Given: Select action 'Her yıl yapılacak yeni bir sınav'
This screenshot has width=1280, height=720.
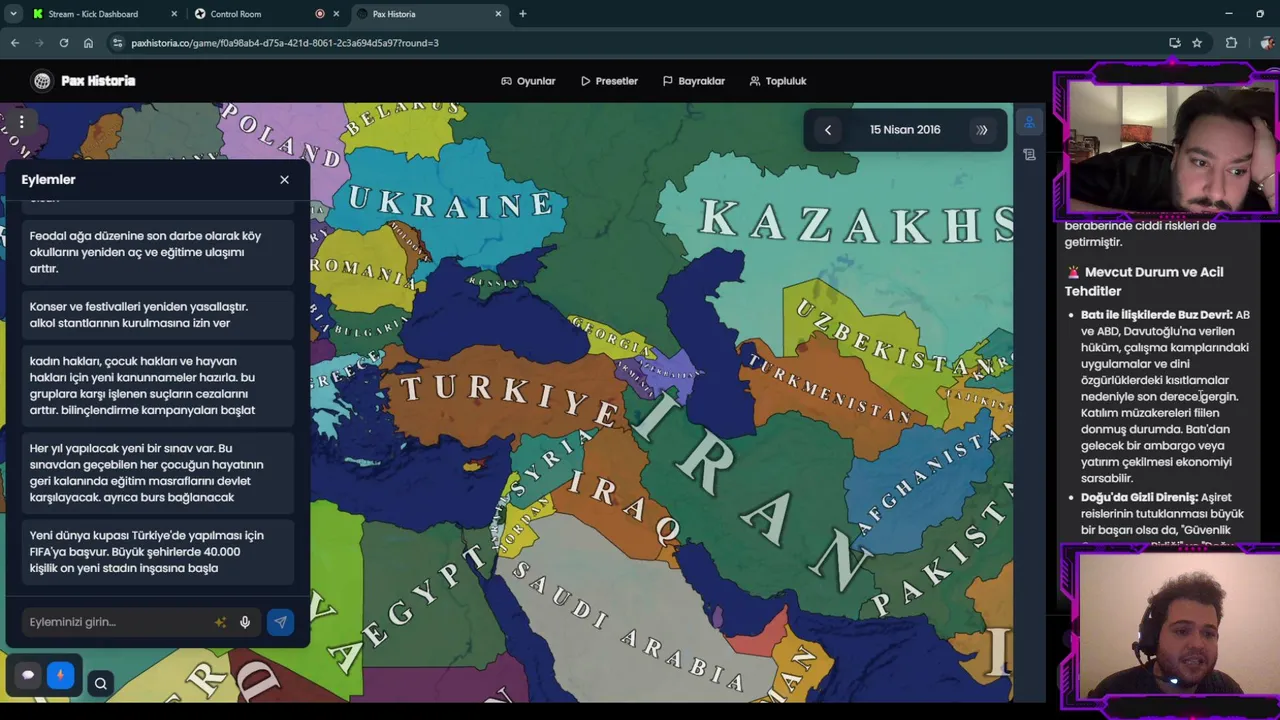Looking at the screenshot, I should point(158,473).
